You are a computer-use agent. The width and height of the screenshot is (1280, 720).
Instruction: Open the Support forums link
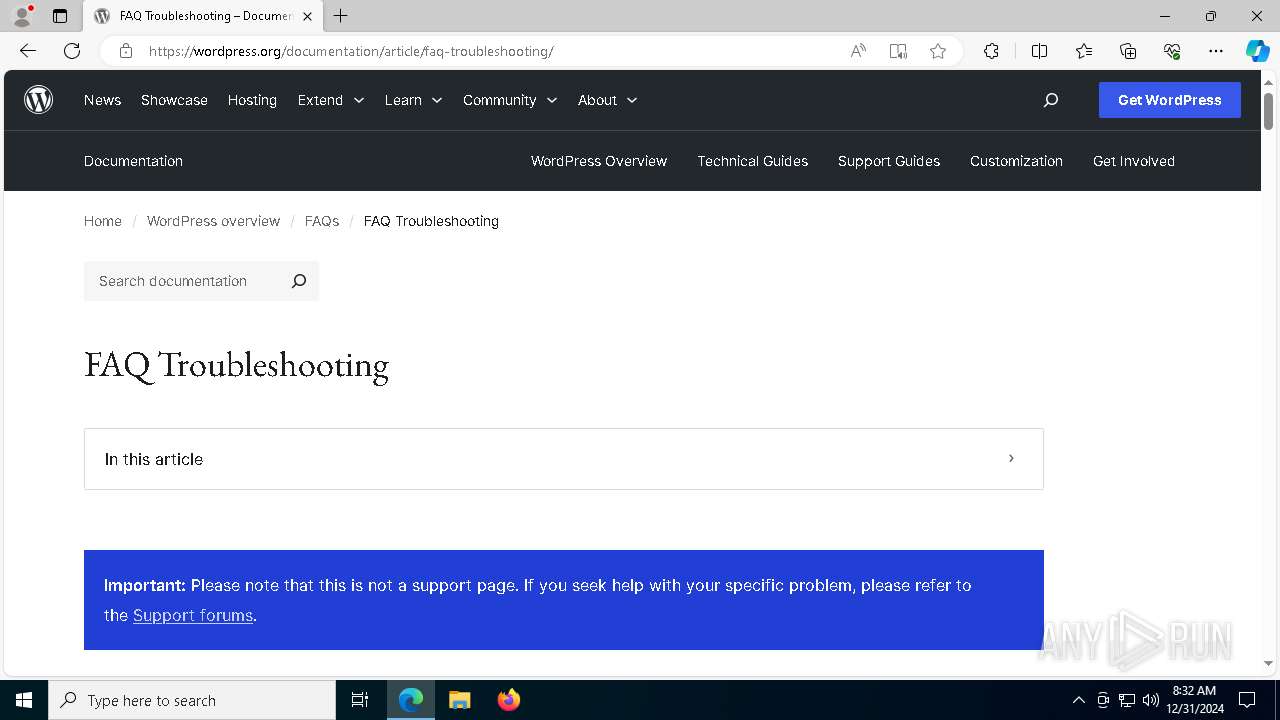(193, 615)
